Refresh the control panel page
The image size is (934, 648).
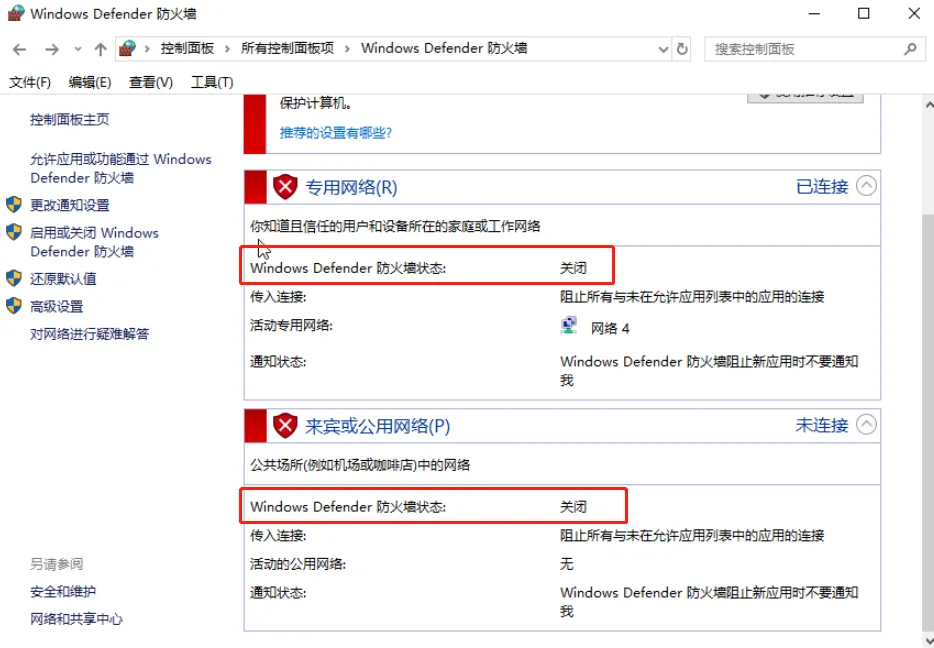click(683, 49)
